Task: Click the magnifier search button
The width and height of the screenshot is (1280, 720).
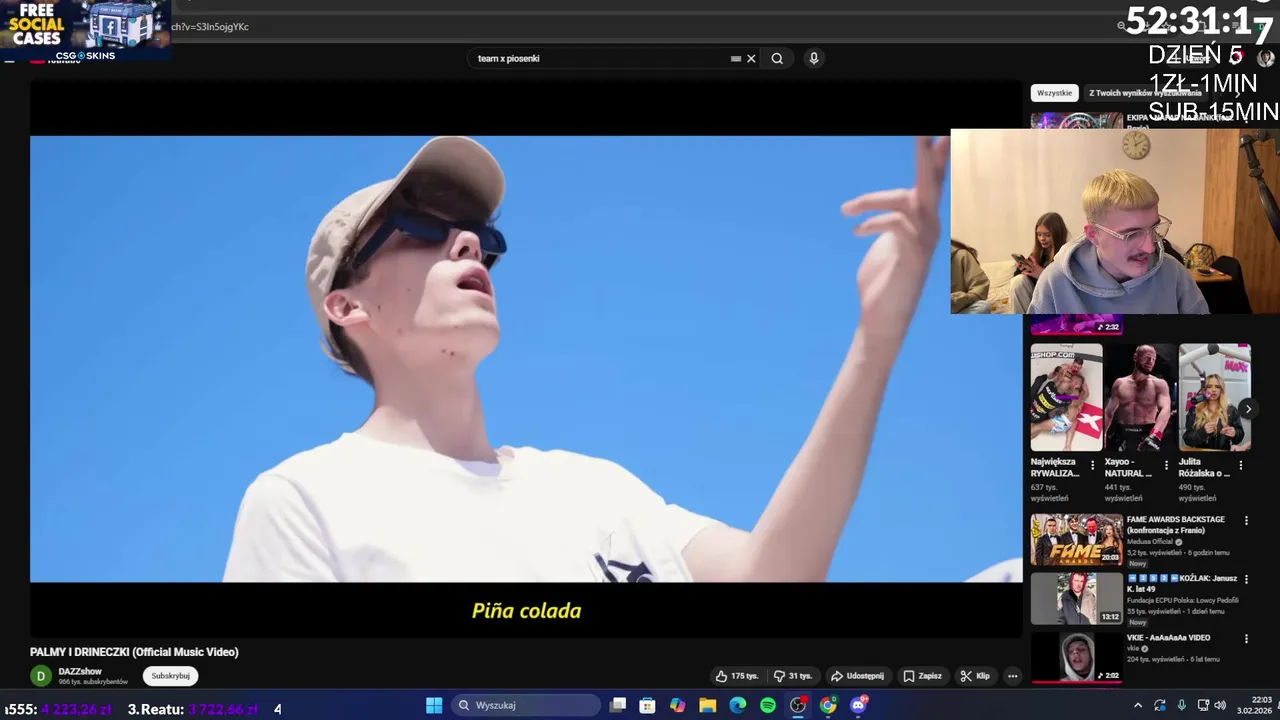Action: pos(777,58)
